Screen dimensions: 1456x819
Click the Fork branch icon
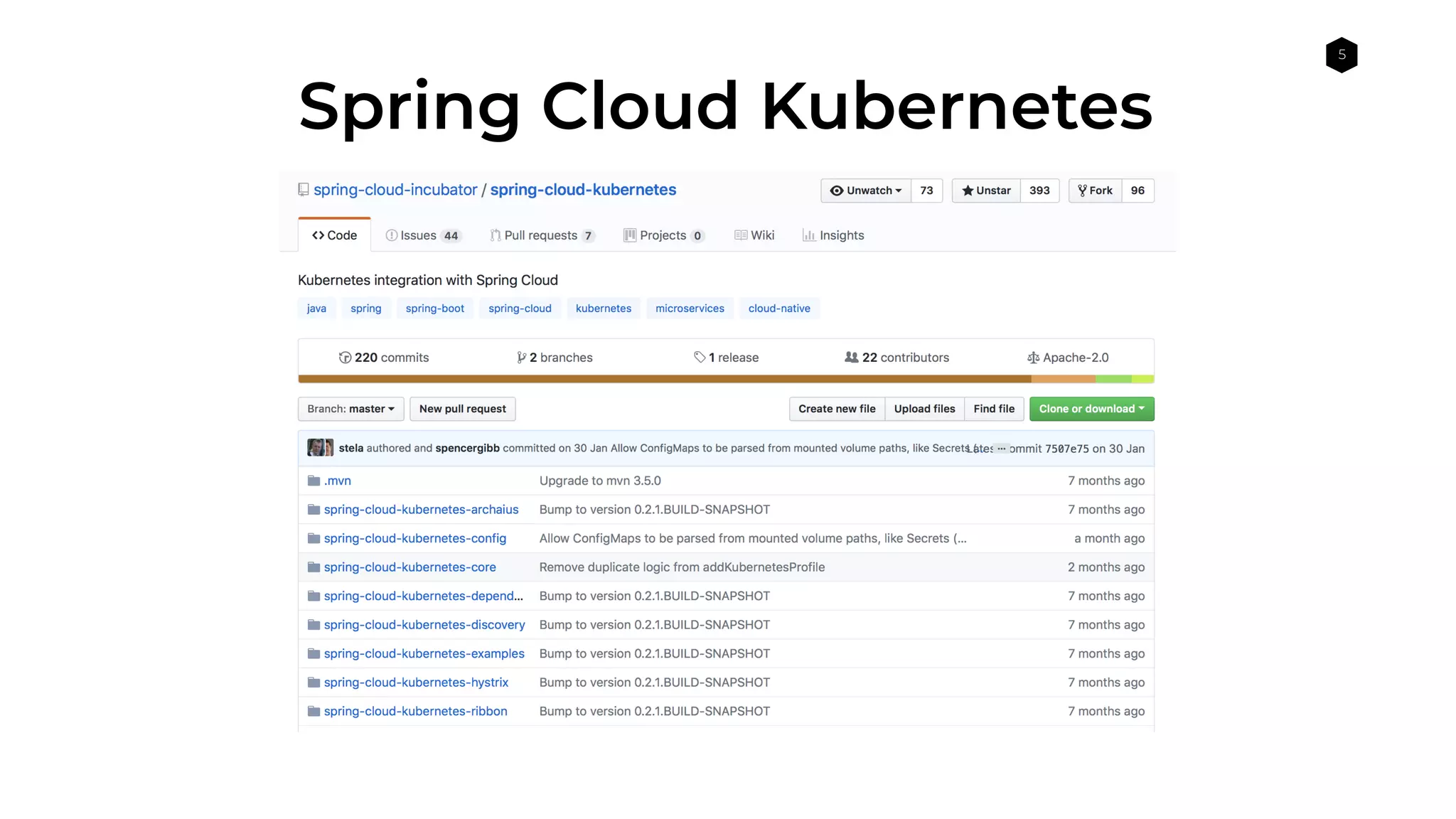click(1082, 191)
